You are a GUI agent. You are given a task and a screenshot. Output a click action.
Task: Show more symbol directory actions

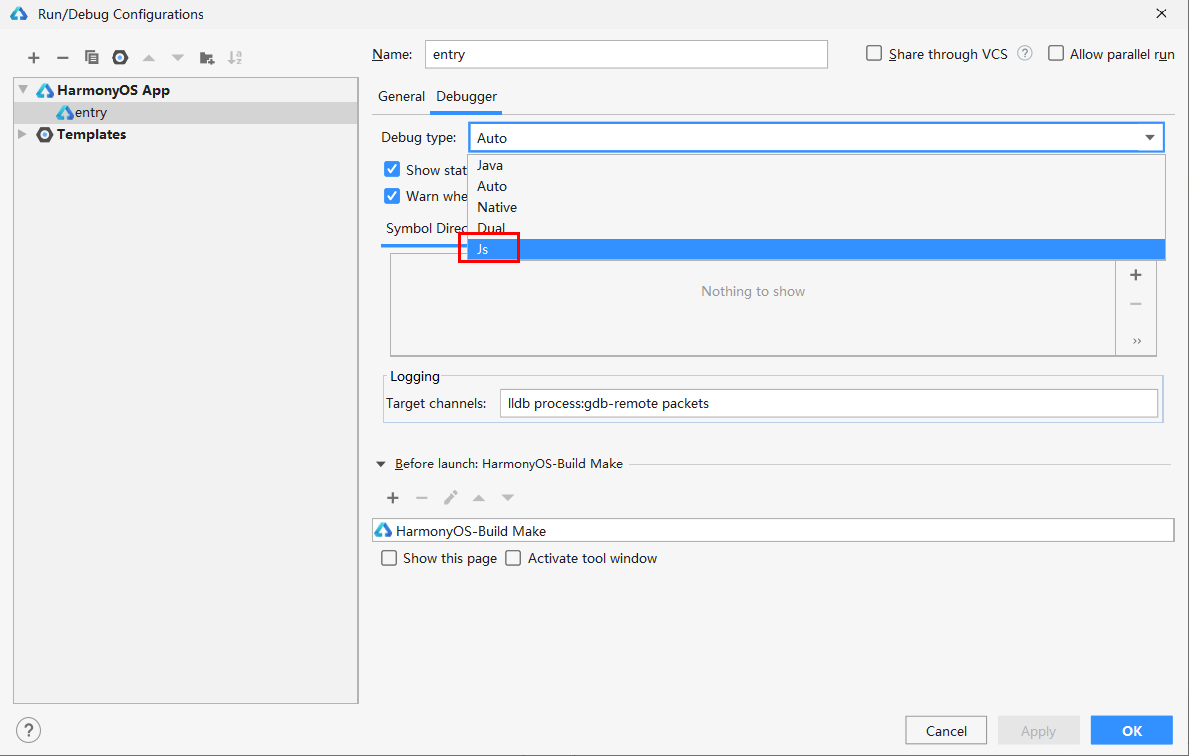[1137, 341]
